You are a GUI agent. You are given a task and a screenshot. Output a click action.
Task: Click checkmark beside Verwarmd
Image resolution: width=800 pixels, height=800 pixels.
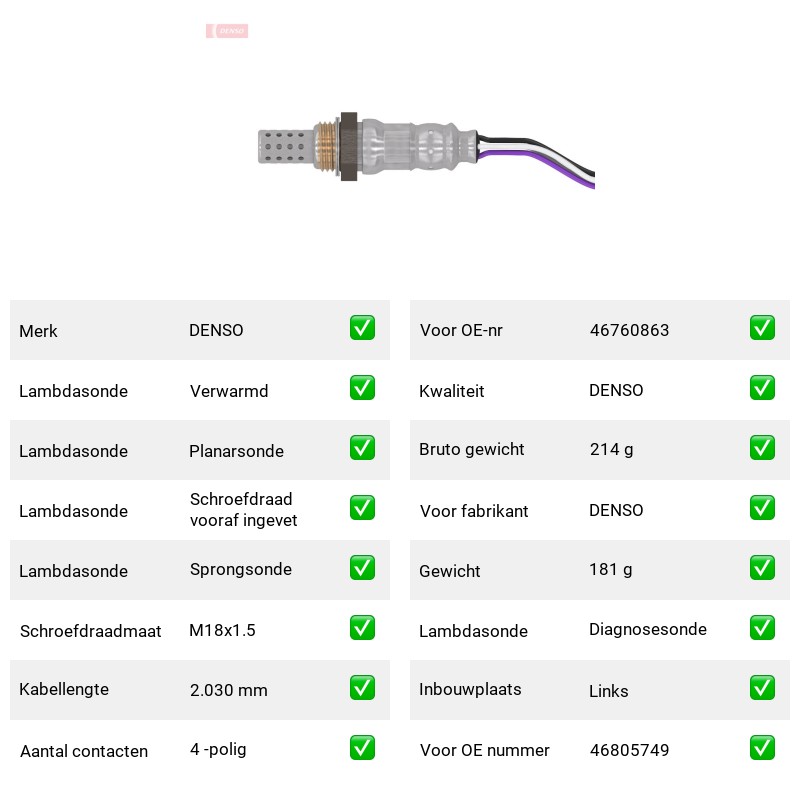pos(362,388)
